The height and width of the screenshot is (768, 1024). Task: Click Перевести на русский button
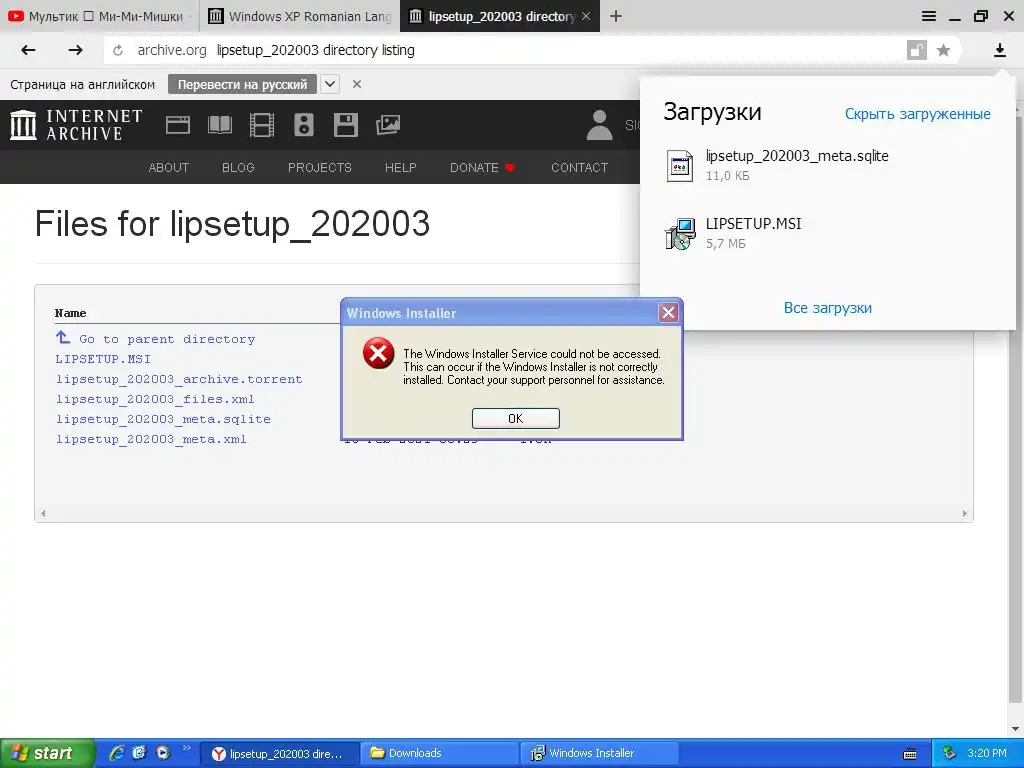coord(242,84)
